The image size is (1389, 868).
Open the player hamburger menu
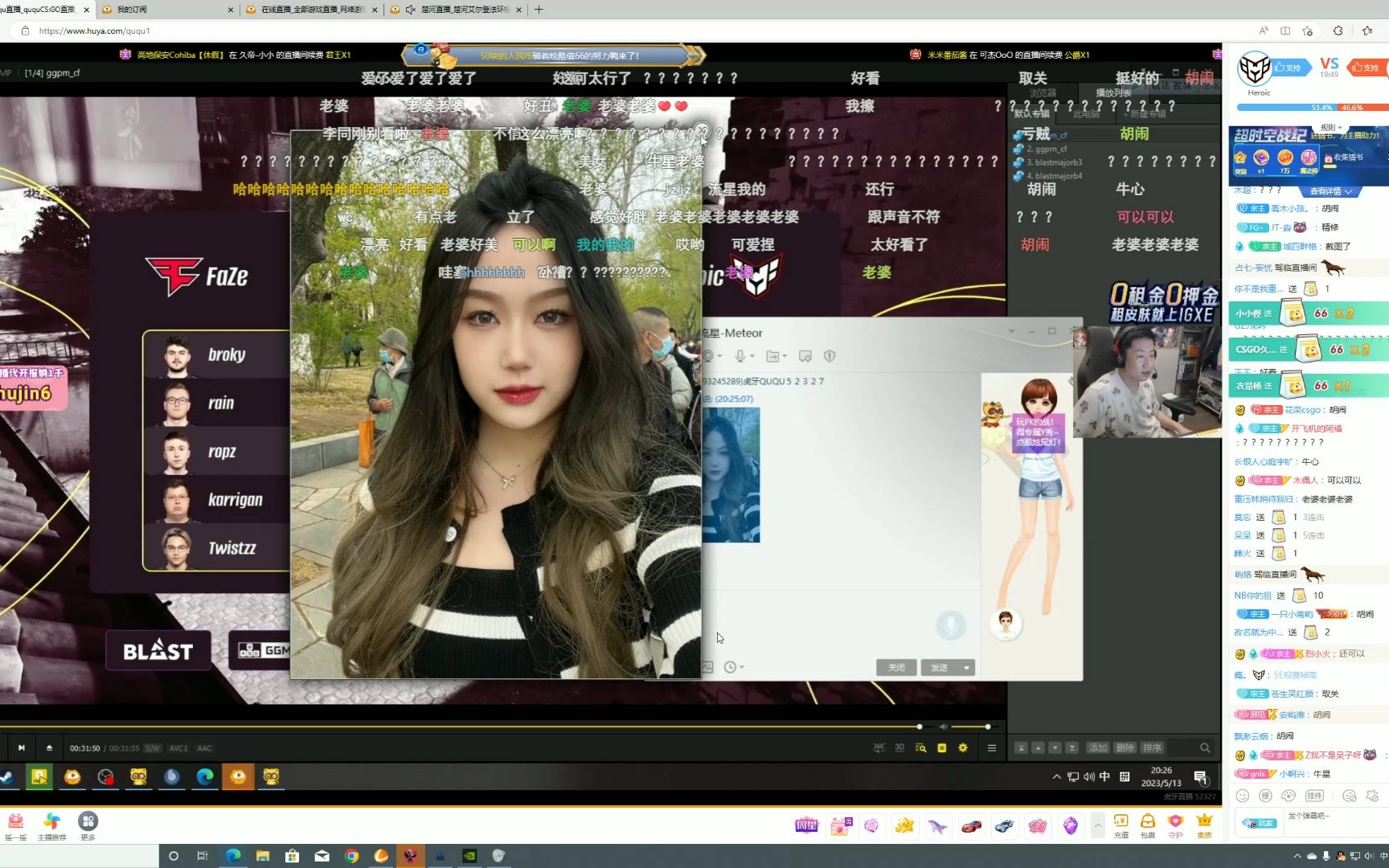coord(992,747)
